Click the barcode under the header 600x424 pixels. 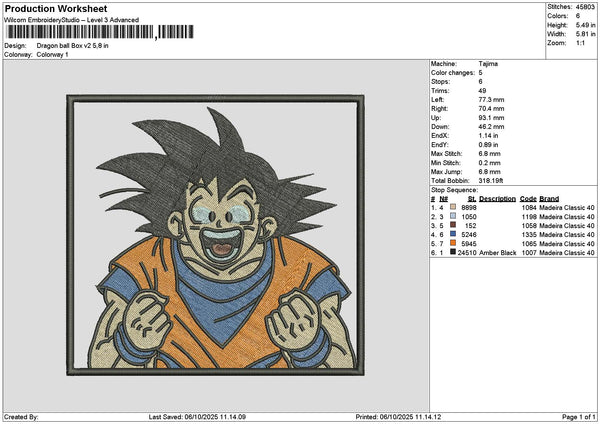100,32
